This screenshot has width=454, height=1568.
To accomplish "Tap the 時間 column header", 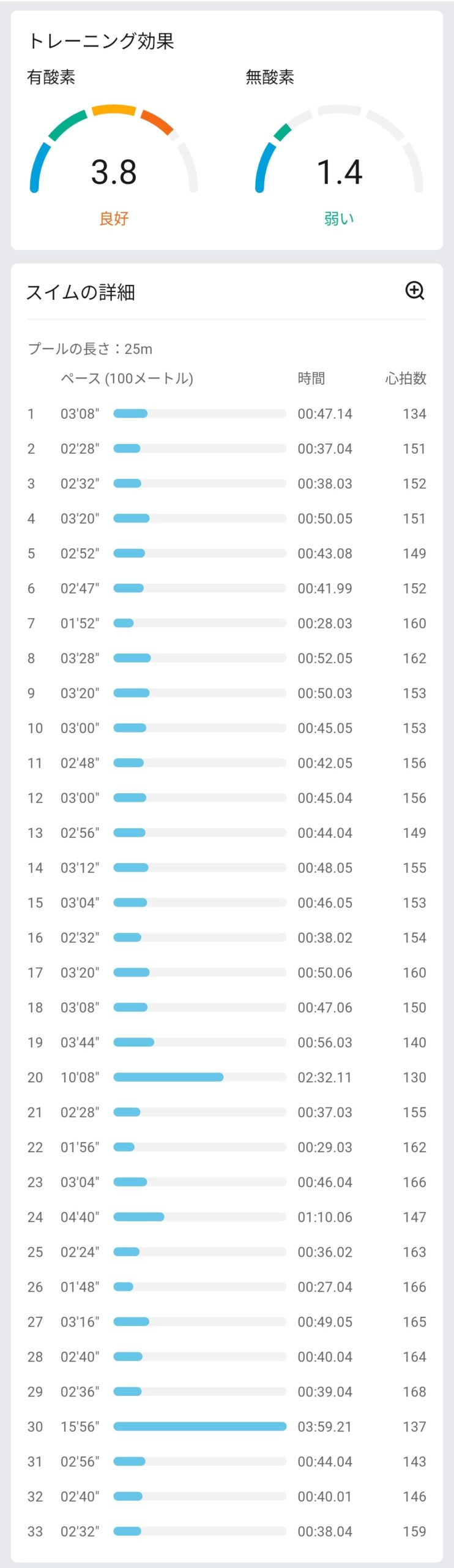I will pyautogui.click(x=311, y=379).
